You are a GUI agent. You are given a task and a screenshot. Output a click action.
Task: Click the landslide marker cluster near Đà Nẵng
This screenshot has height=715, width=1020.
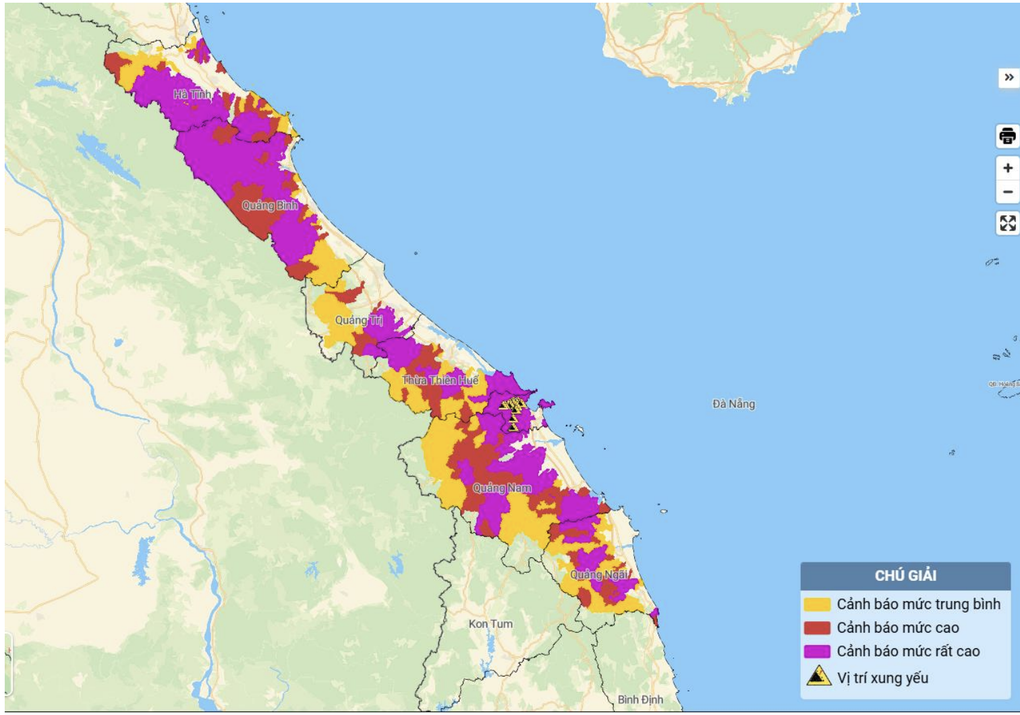[x=512, y=411]
